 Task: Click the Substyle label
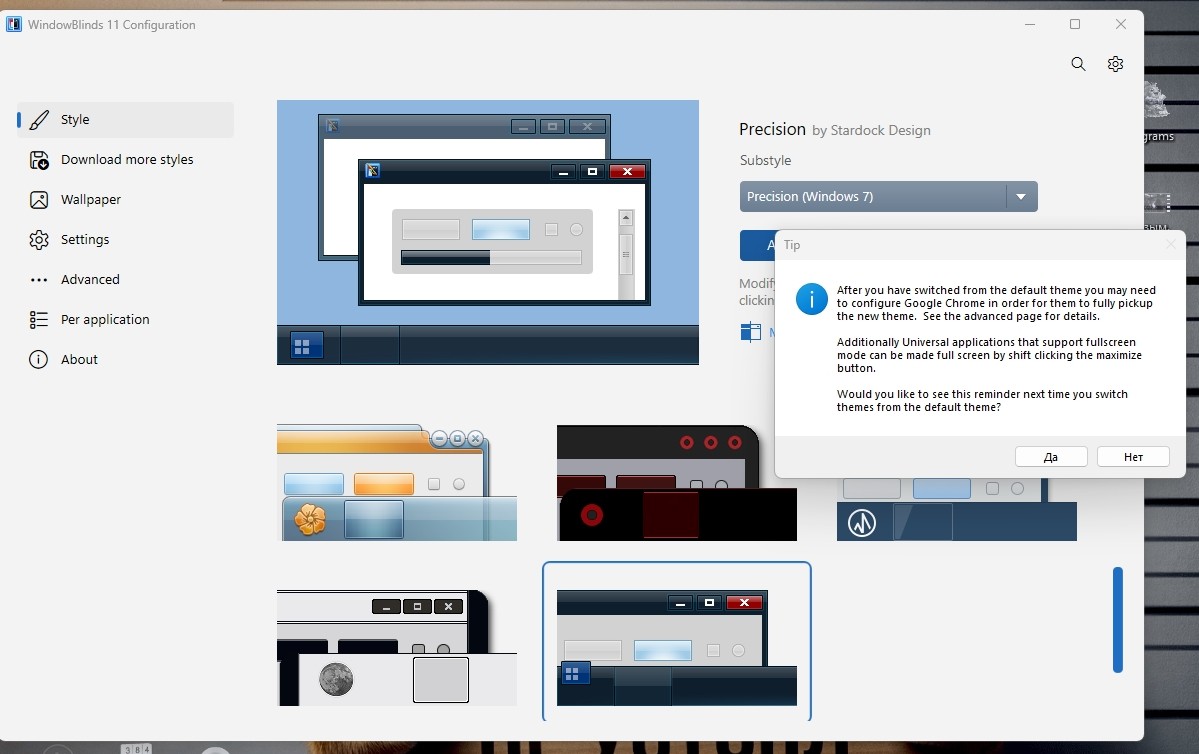(765, 161)
